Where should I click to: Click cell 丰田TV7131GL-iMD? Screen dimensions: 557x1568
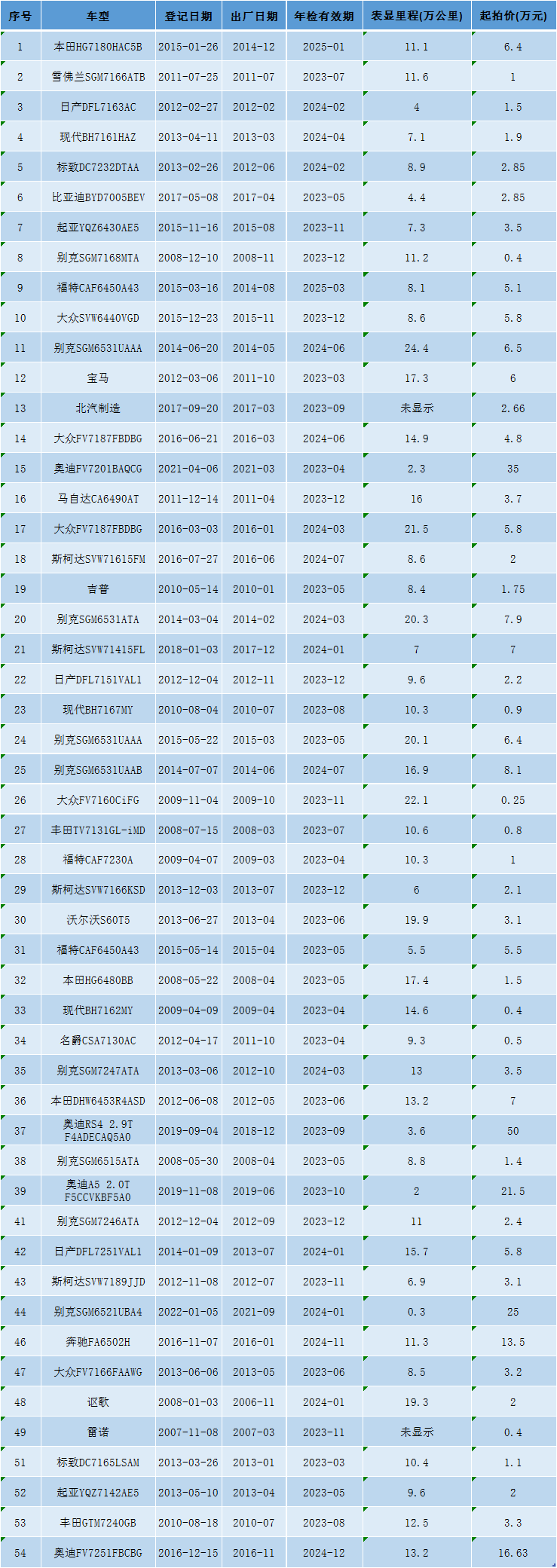[98, 830]
